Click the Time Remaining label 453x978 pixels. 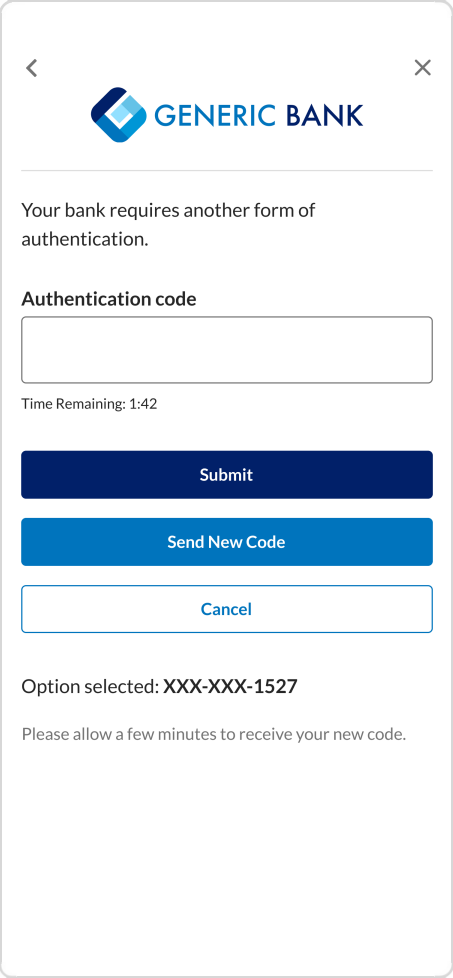(74, 404)
